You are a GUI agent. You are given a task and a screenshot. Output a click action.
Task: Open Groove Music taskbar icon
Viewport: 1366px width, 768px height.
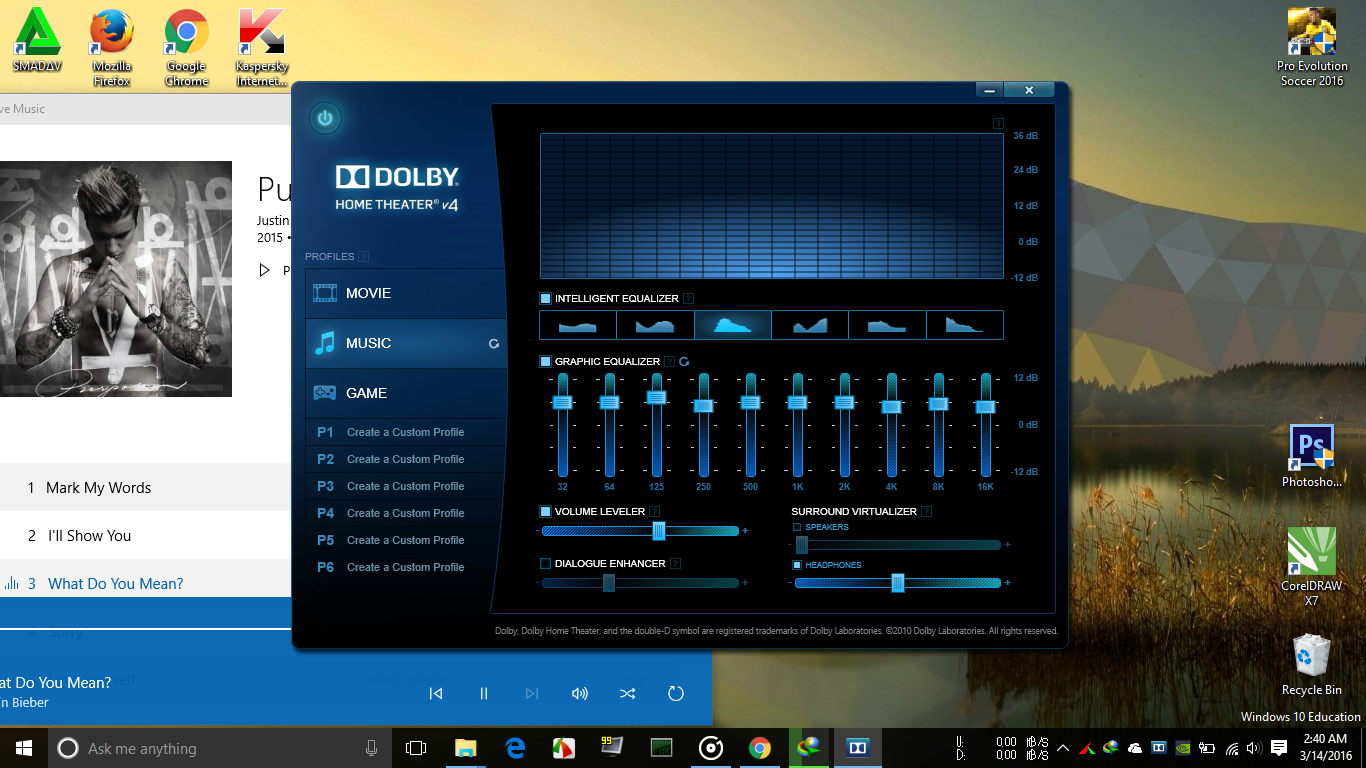(711, 748)
